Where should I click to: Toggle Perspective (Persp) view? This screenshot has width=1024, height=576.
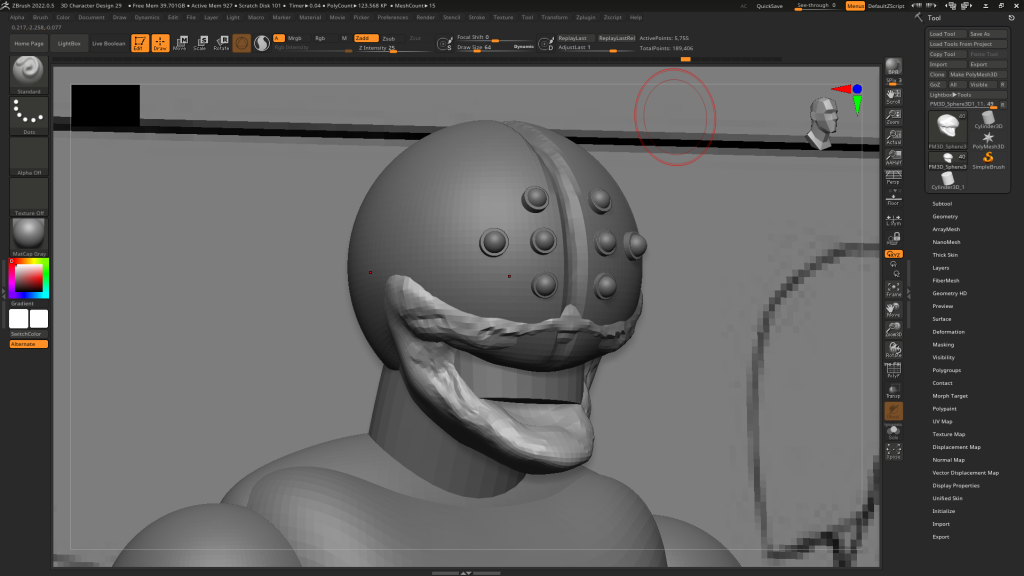coord(893,177)
